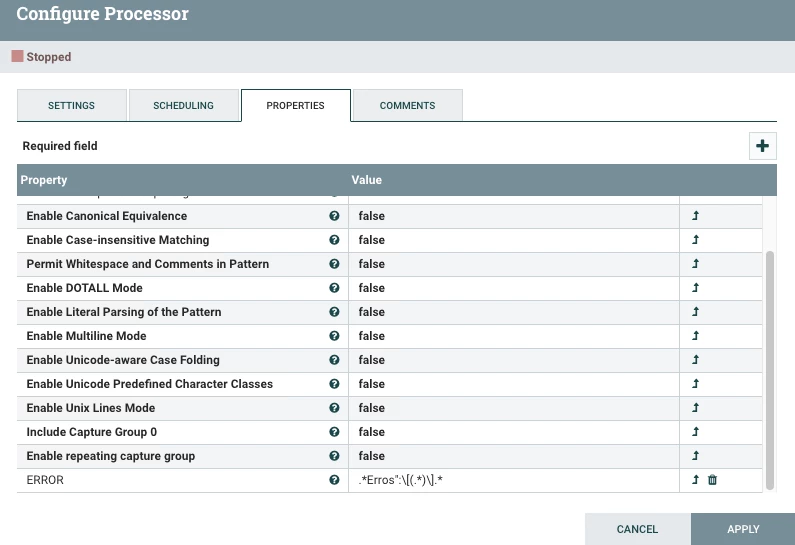Click arrow icon in Unix Lines Mode row
Viewport: 795px width, 545px height.
point(696,408)
